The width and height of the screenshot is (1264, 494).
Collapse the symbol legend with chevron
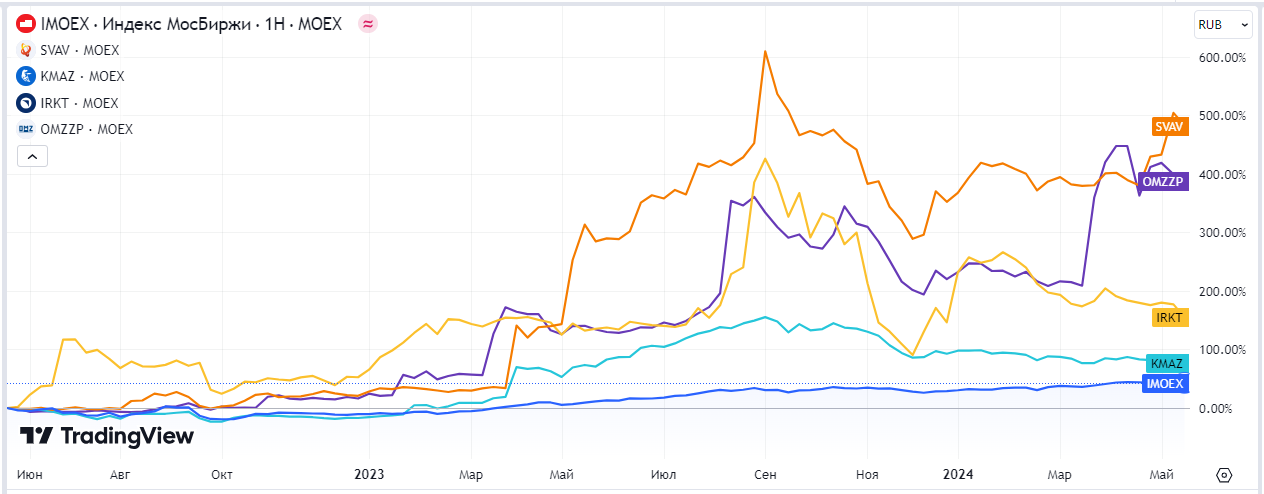[x=31, y=156]
